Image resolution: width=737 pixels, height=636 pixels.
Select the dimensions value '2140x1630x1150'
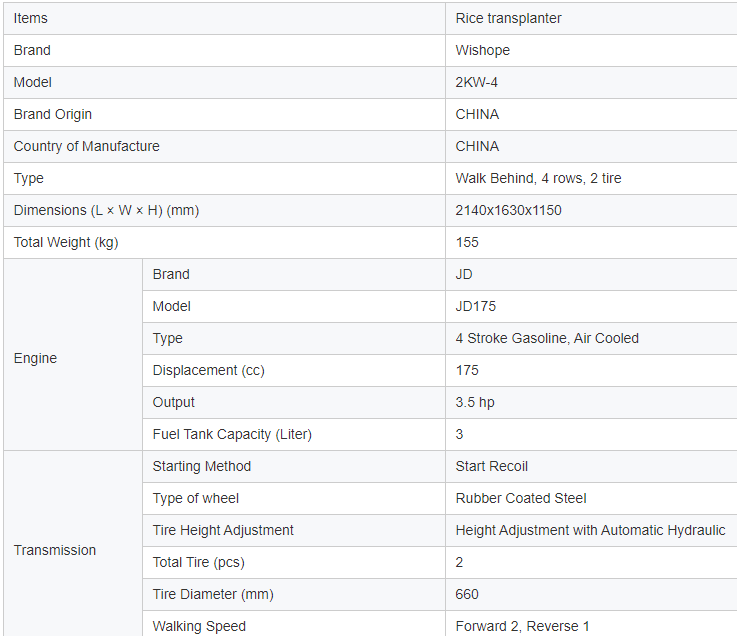[508, 210]
